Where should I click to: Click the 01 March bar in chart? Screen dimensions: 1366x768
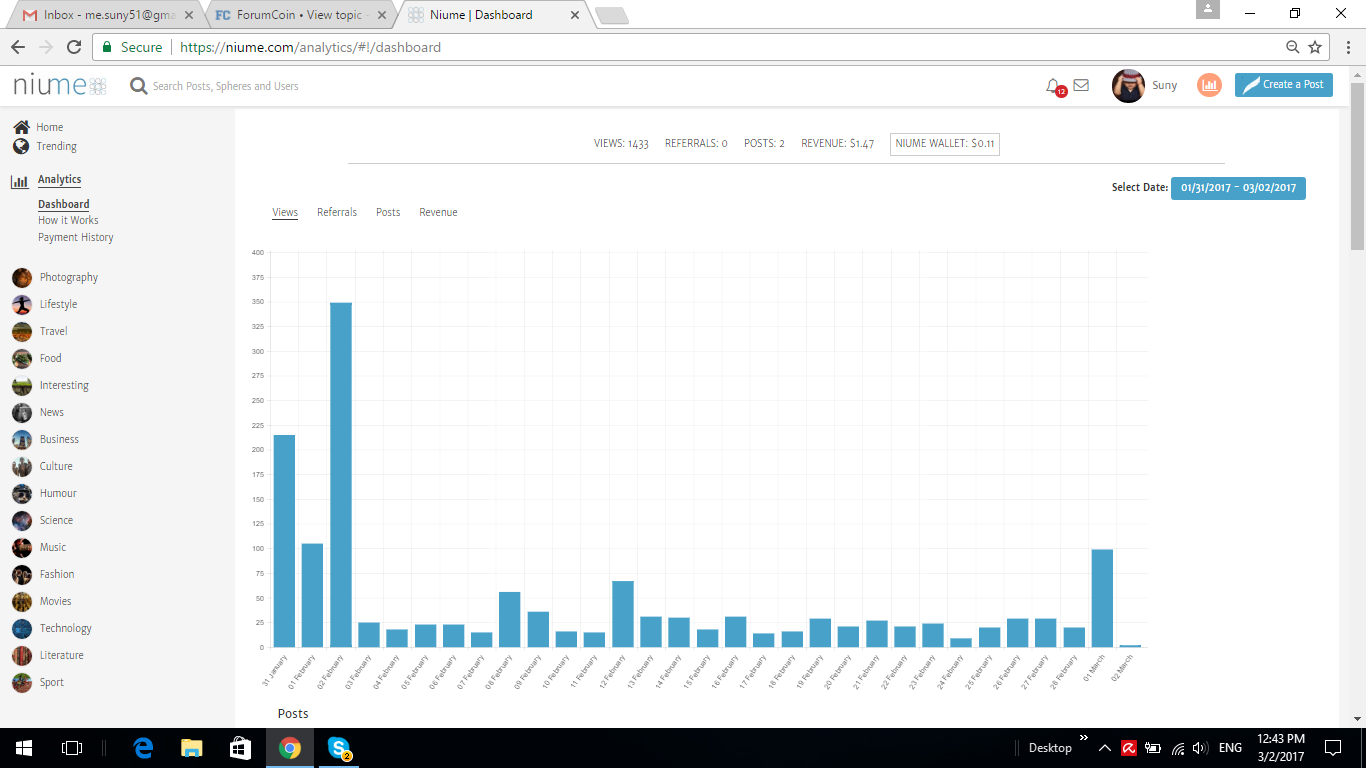(x=1102, y=598)
